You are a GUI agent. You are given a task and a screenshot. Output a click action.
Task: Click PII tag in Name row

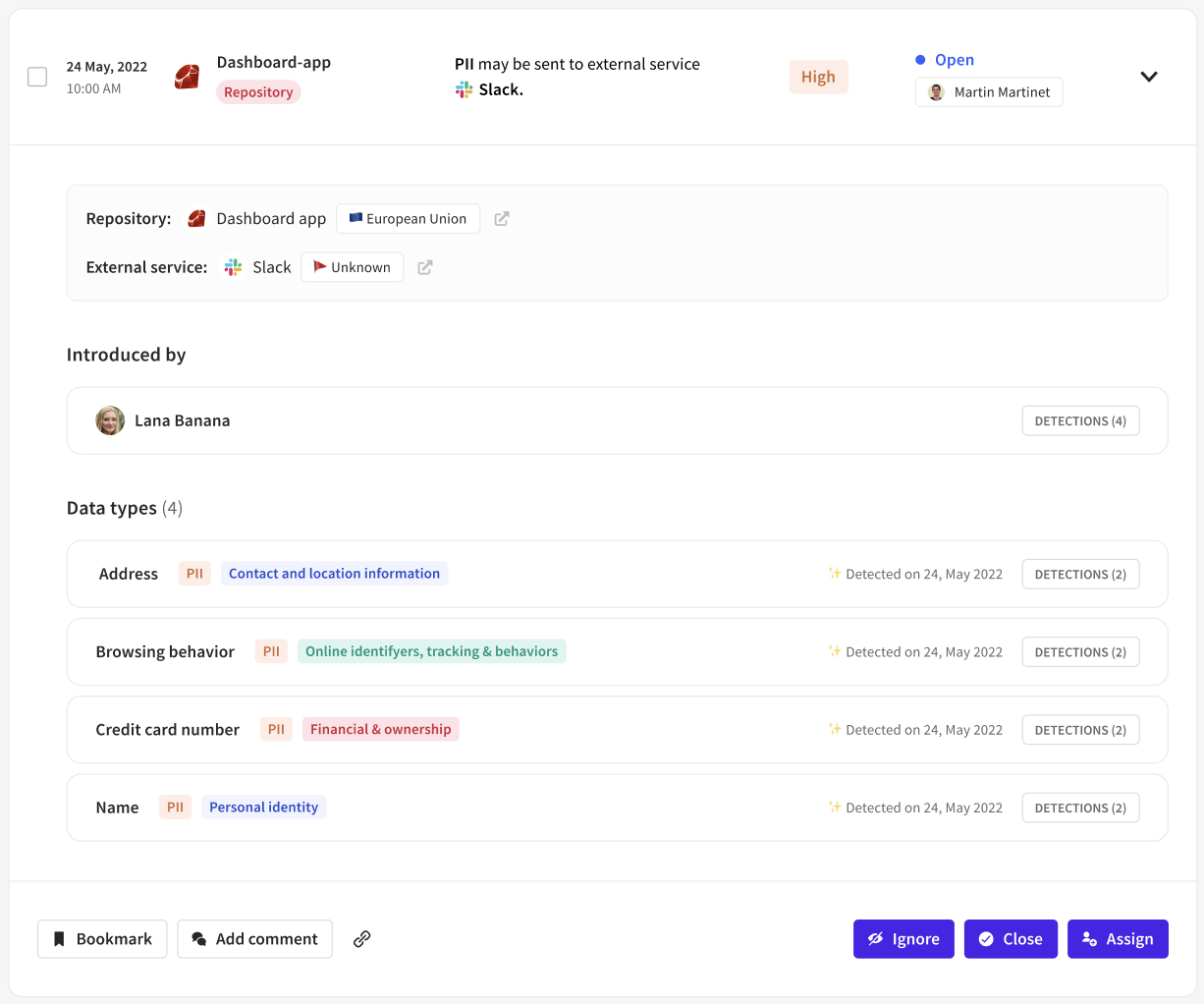coord(175,808)
